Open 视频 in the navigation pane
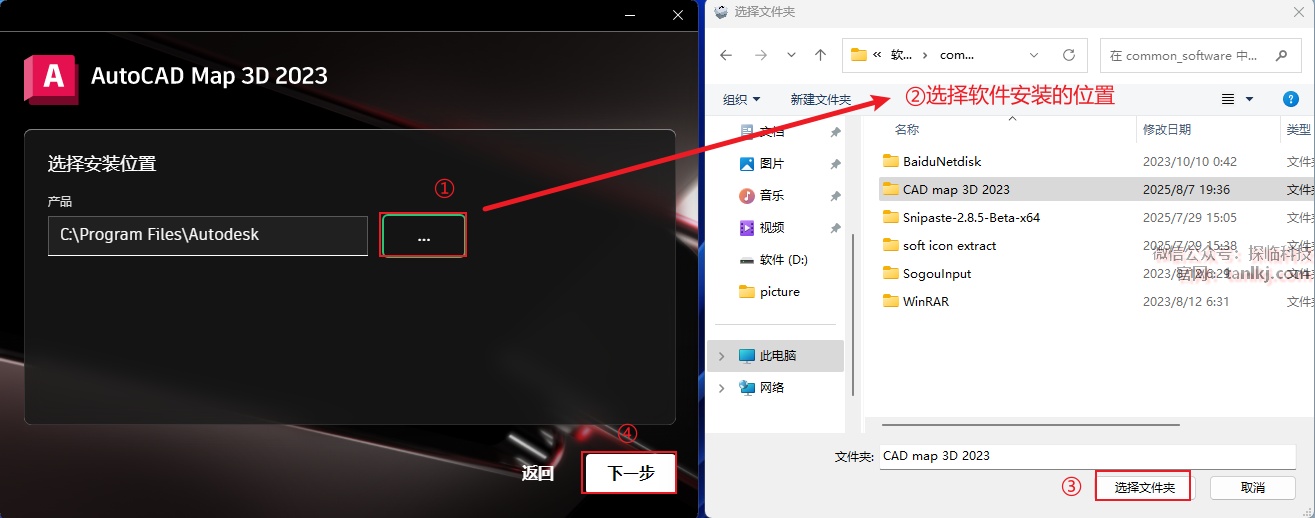 pos(771,227)
